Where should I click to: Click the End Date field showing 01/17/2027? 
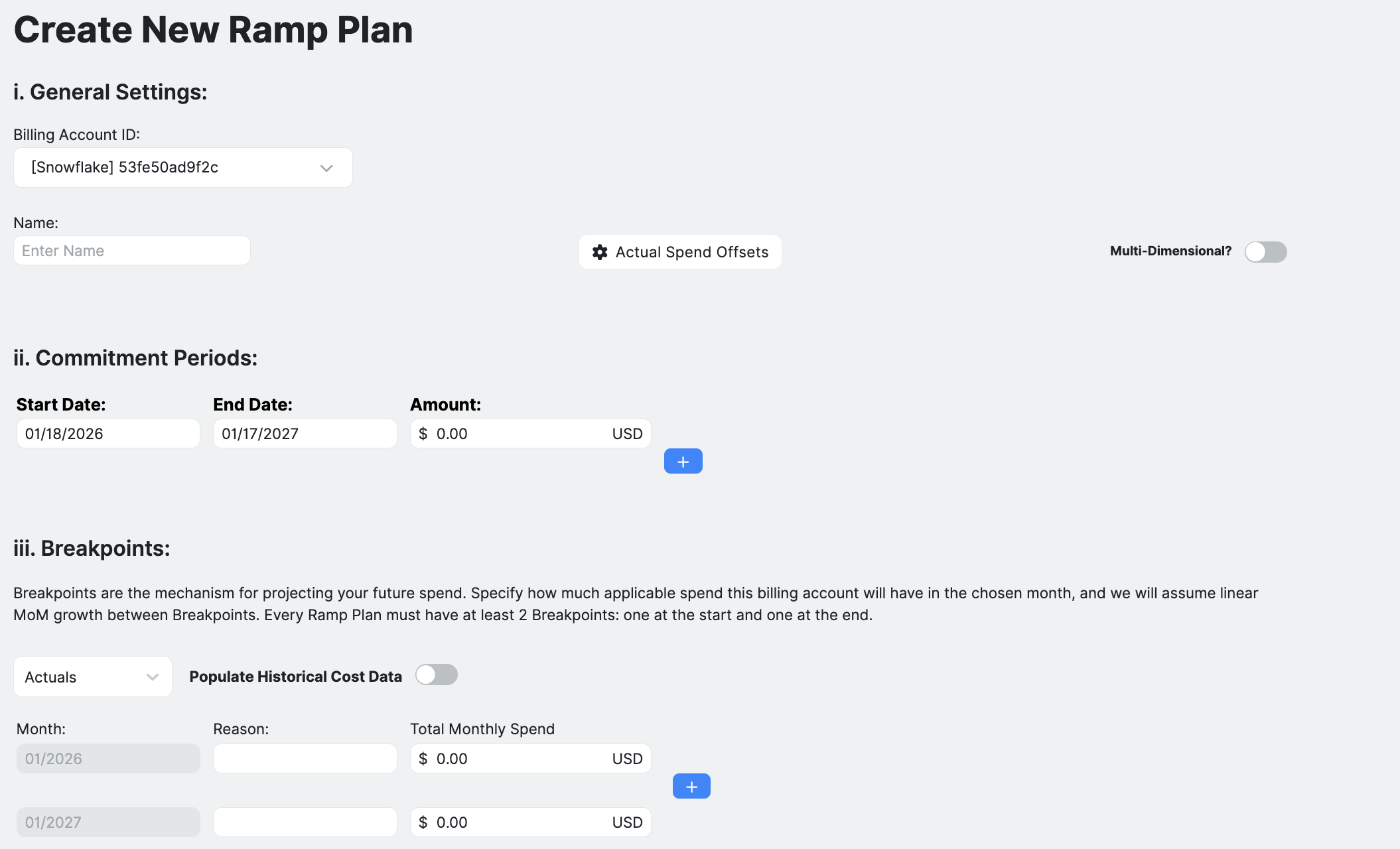tap(305, 433)
